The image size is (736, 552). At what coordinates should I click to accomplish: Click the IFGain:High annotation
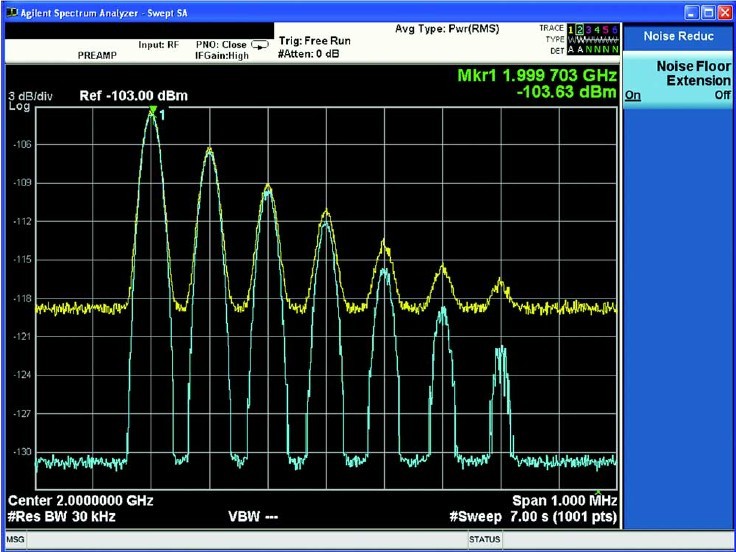[x=222, y=56]
